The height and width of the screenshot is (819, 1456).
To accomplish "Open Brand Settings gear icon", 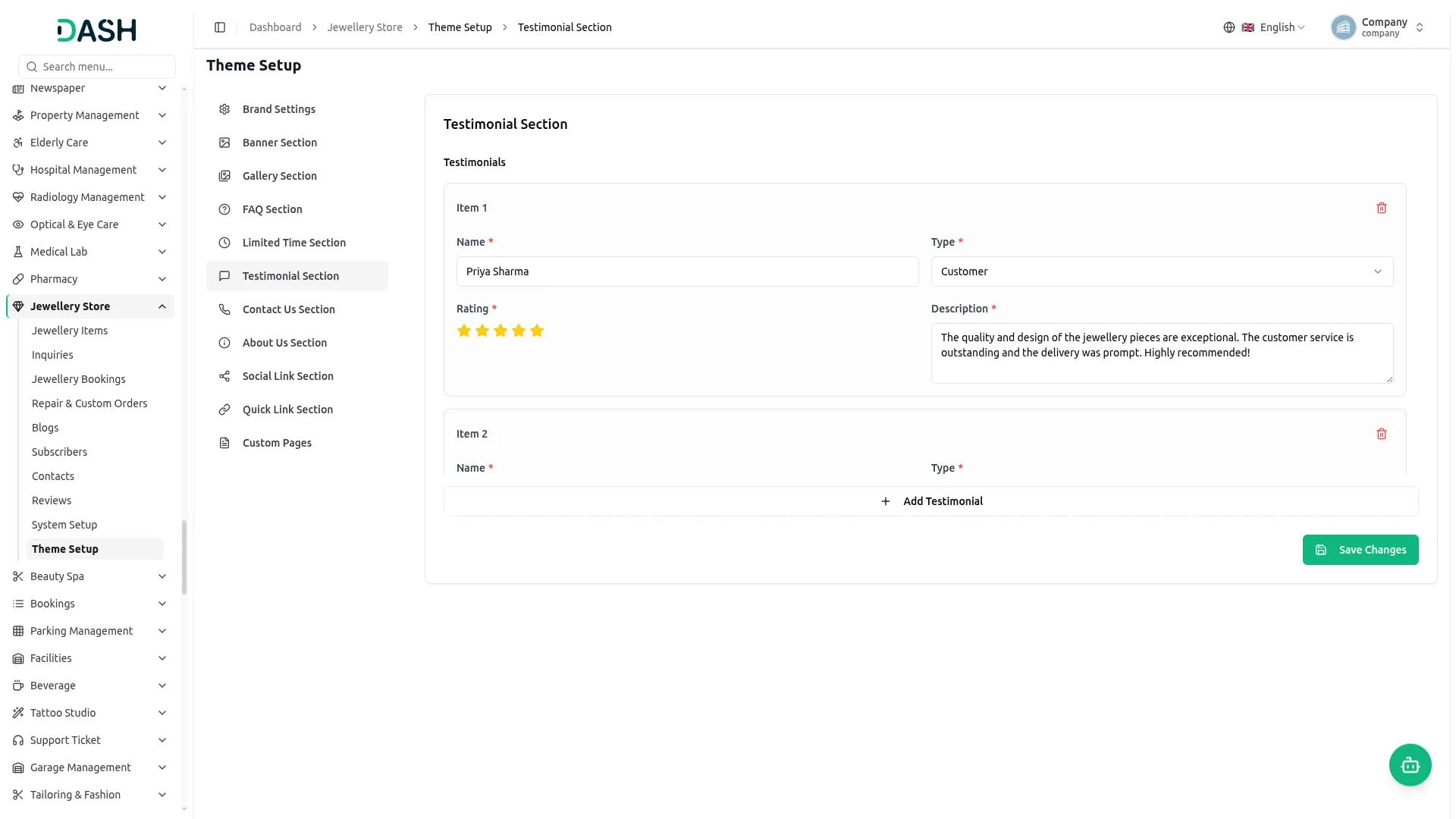I will click(224, 109).
